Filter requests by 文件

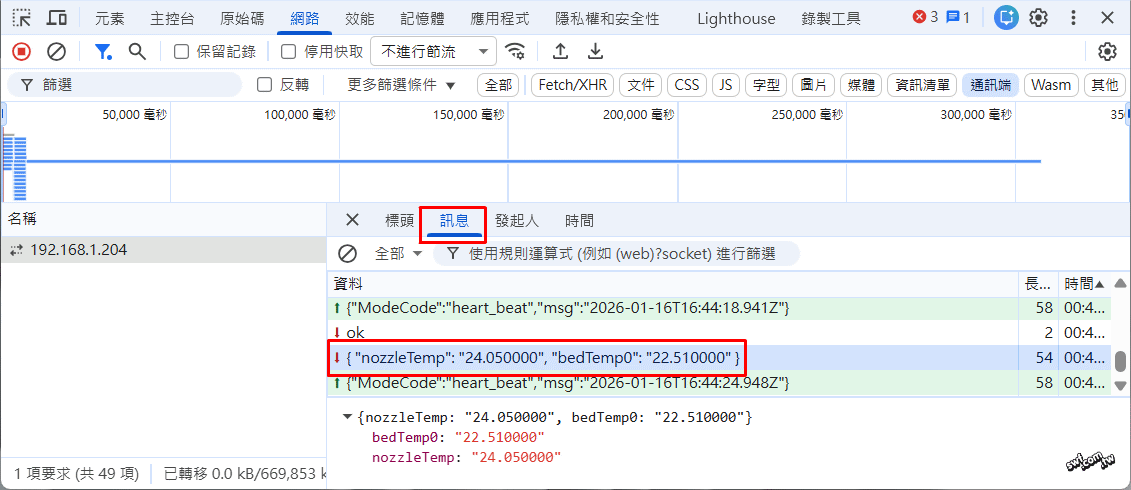click(641, 85)
